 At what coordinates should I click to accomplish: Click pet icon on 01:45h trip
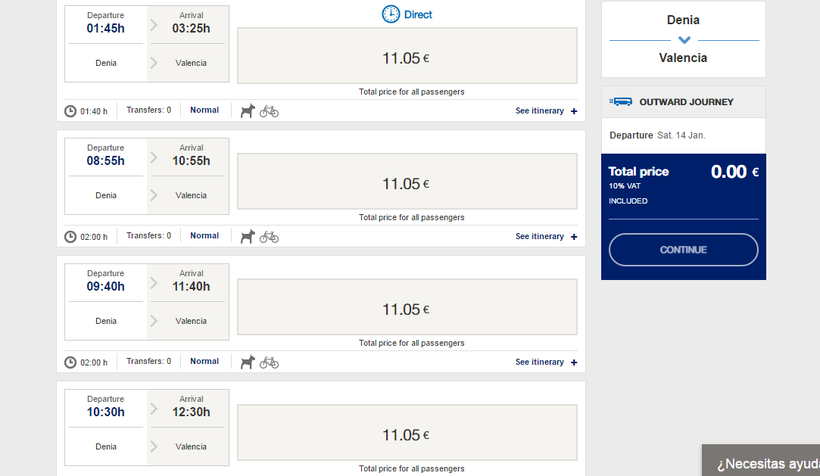(x=247, y=111)
